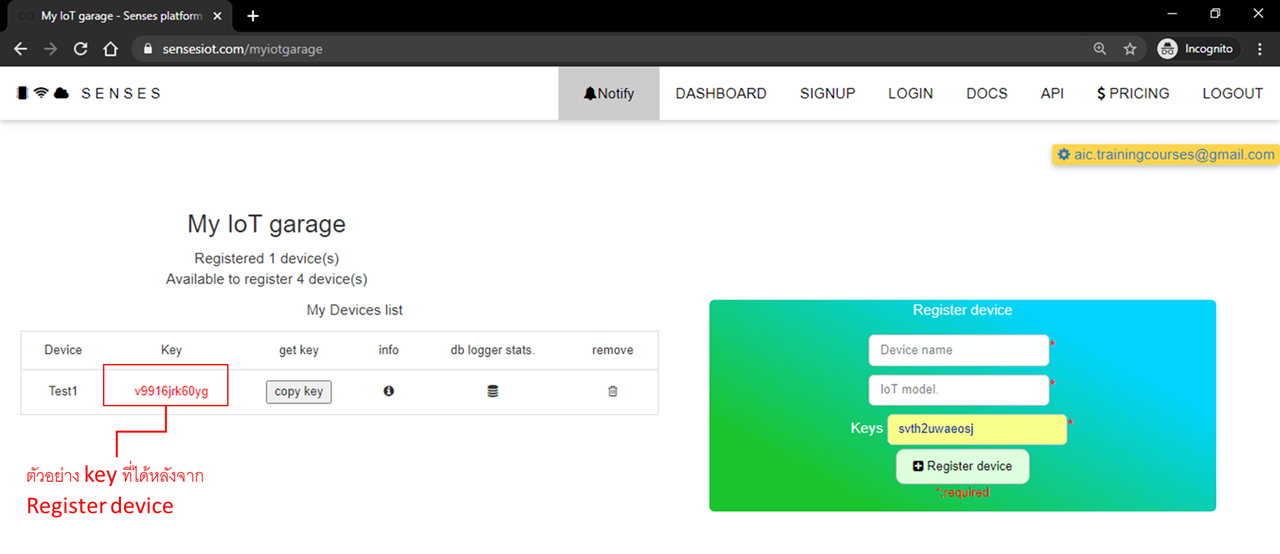Click the Senses logo
The height and width of the screenshot is (554, 1280).
(x=88, y=93)
